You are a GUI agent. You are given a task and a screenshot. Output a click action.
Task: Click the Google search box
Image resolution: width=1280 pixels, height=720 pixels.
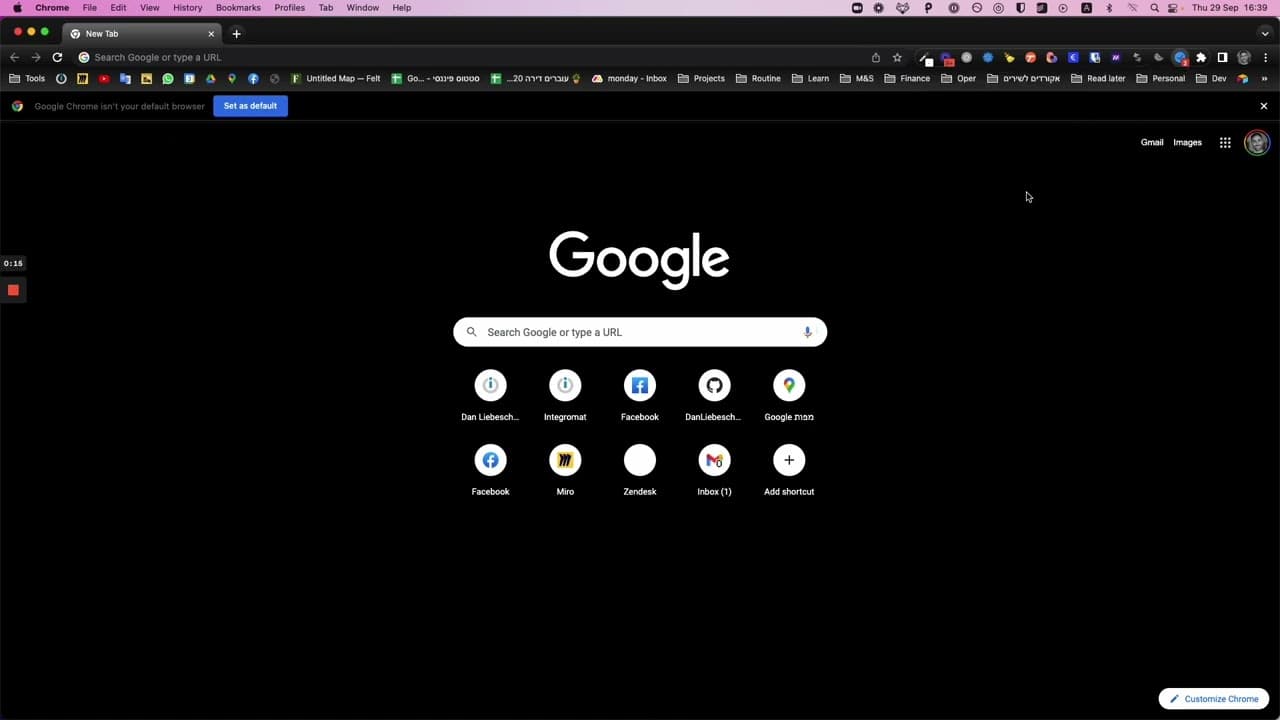coord(640,332)
